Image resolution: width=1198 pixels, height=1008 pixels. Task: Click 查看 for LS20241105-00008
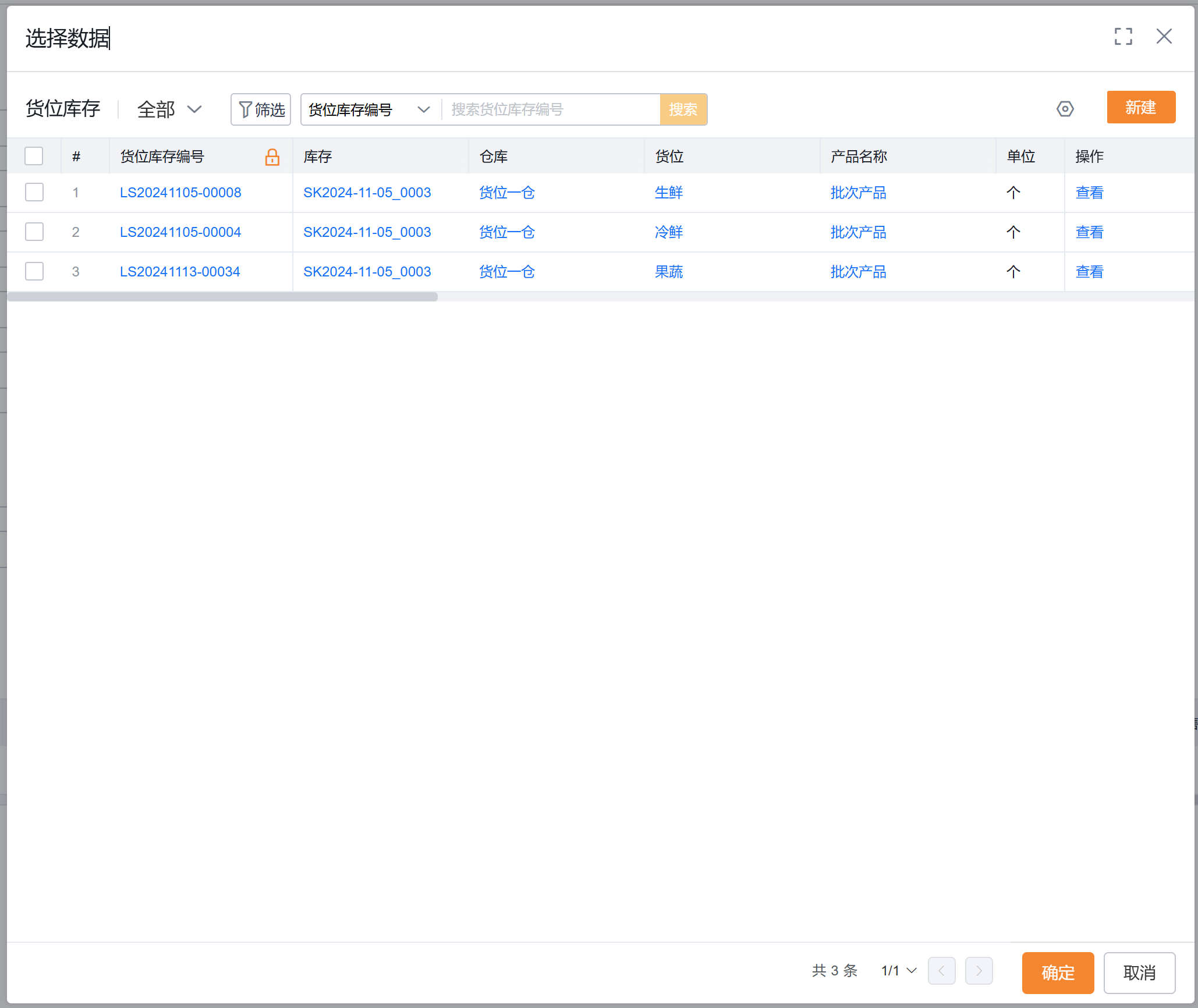point(1090,193)
